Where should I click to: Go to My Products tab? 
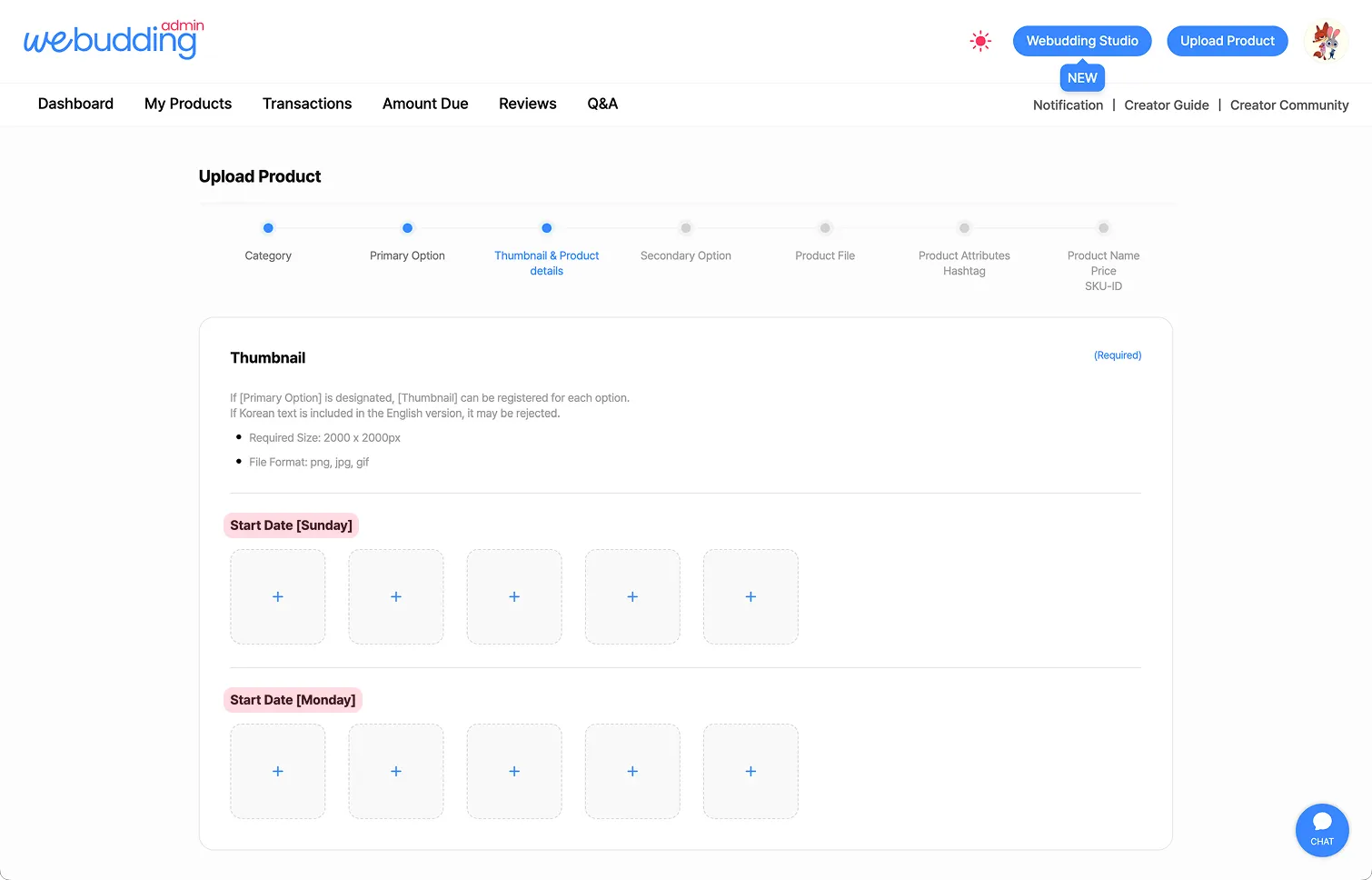(x=188, y=104)
